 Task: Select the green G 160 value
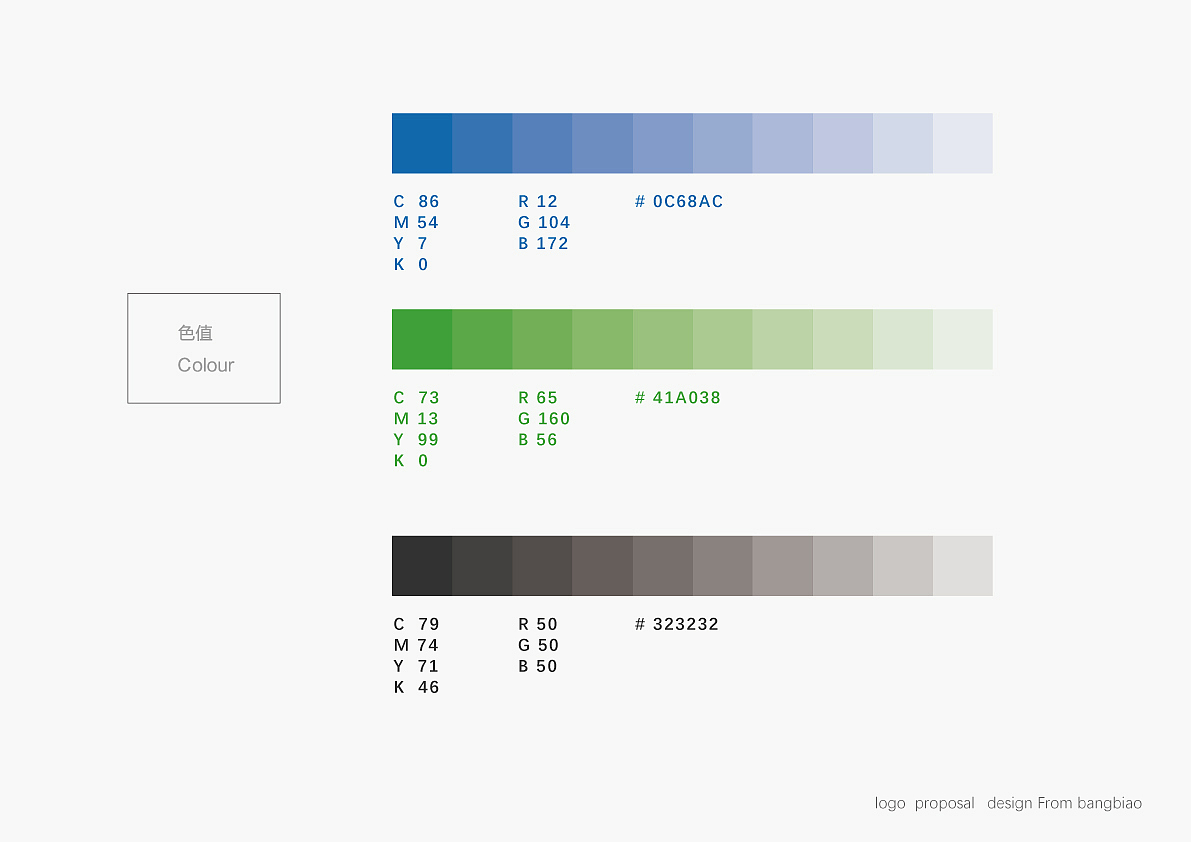point(544,419)
